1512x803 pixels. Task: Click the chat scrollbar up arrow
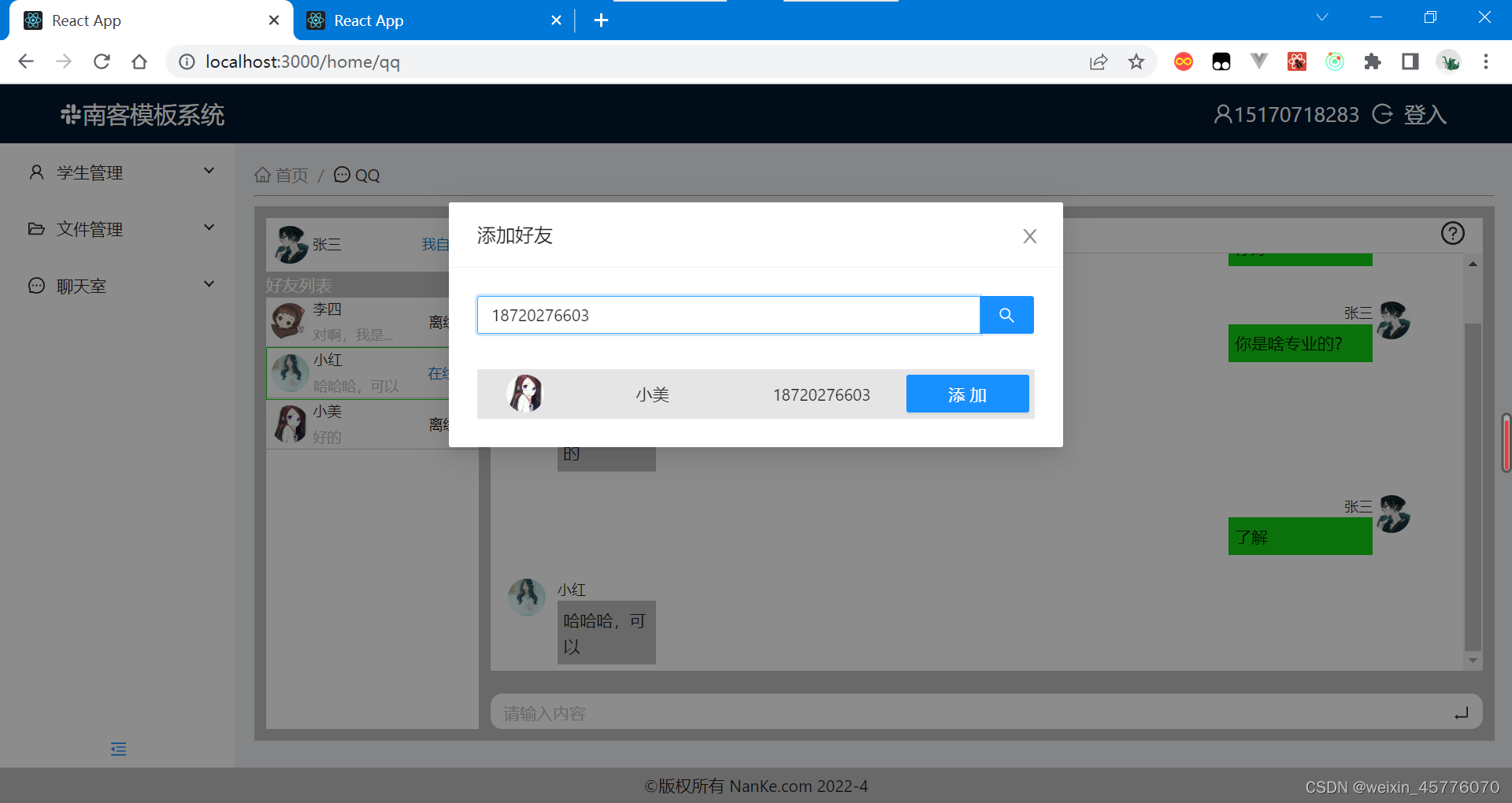click(1473, 264)
